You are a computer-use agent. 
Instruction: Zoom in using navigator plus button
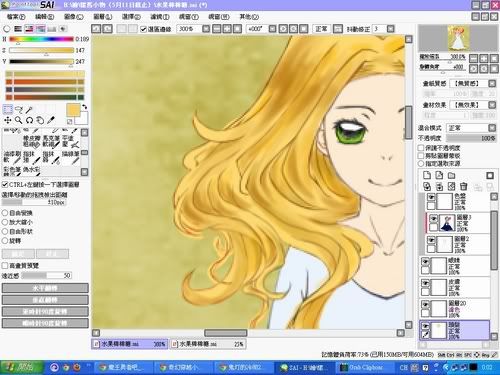tap(484, 59)
